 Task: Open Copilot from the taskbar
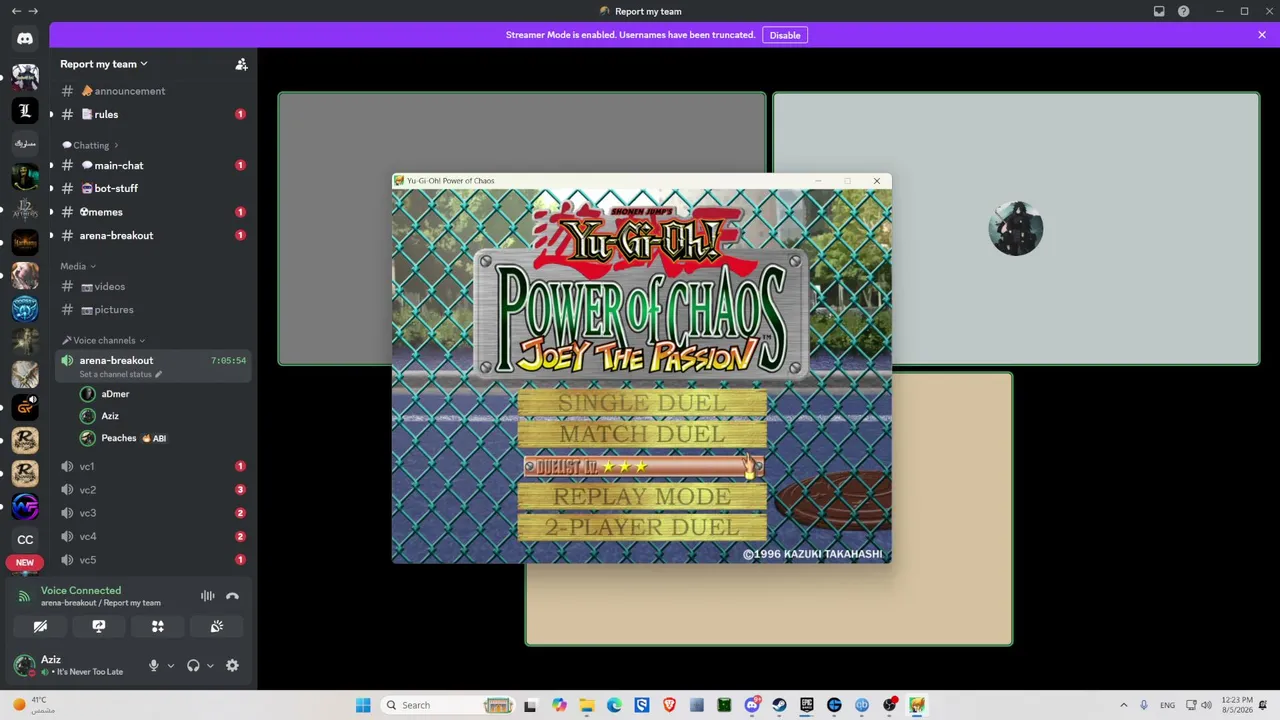(559, 705)
